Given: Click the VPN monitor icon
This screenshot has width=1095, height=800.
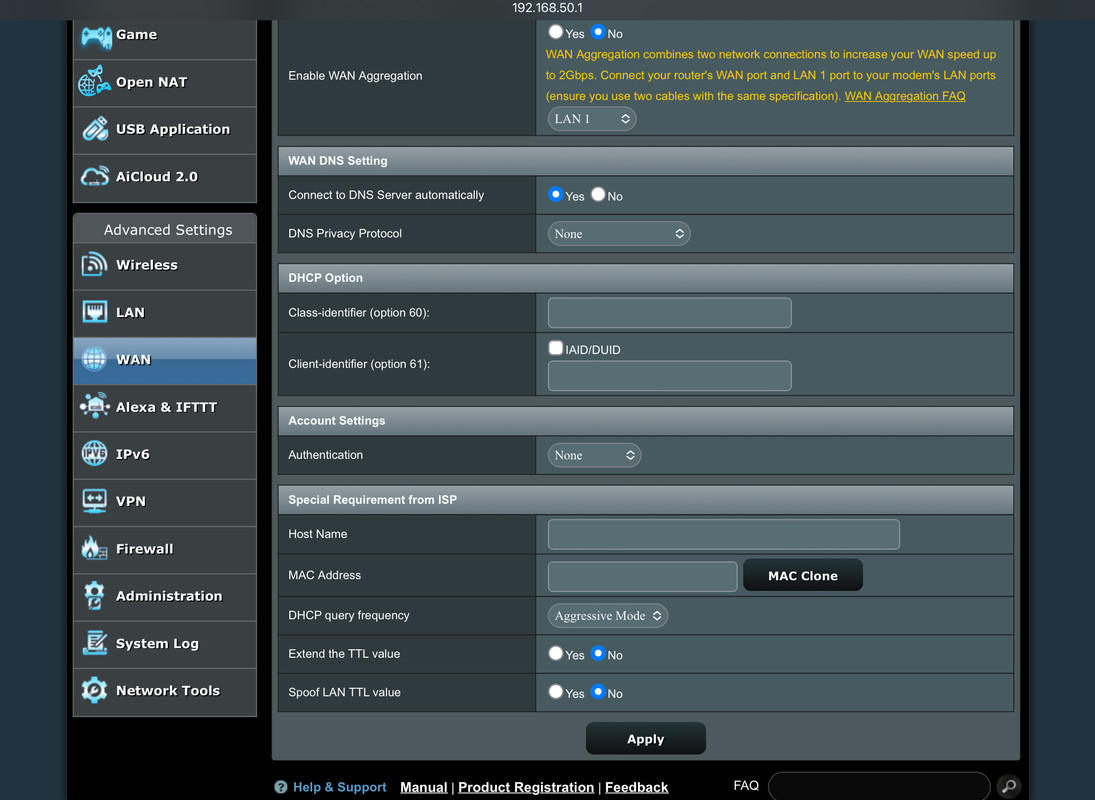Looking at the screenshot, I should [94, 501].
